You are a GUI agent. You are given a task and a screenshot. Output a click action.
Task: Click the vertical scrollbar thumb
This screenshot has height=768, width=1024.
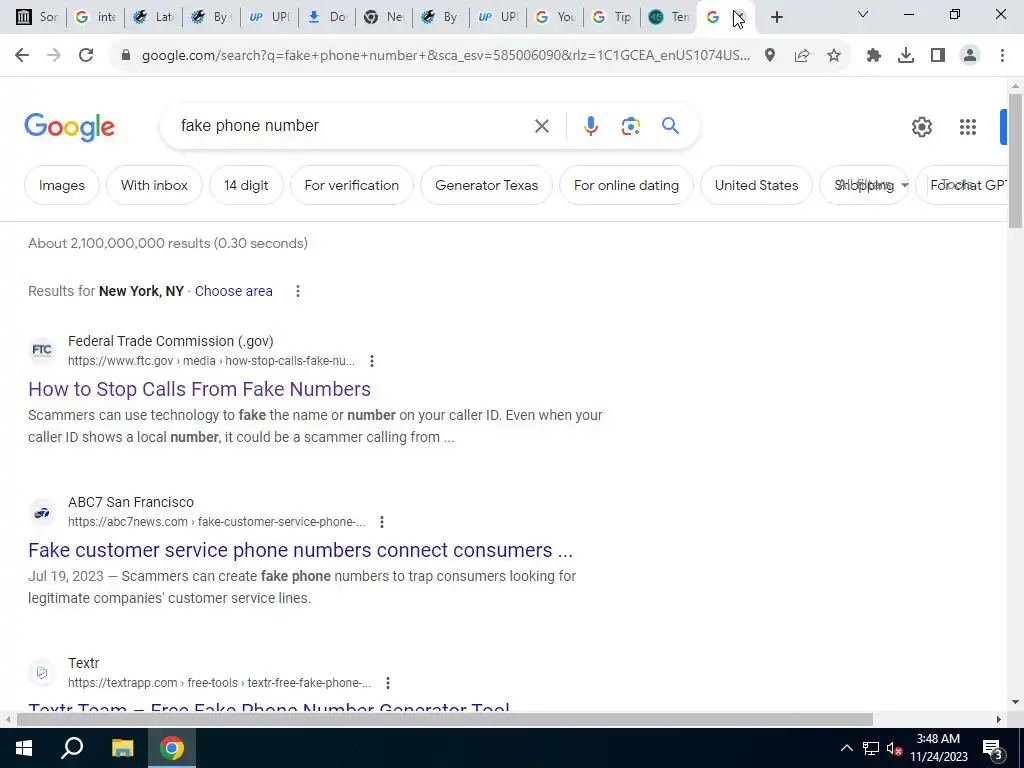coord(1015,161)
